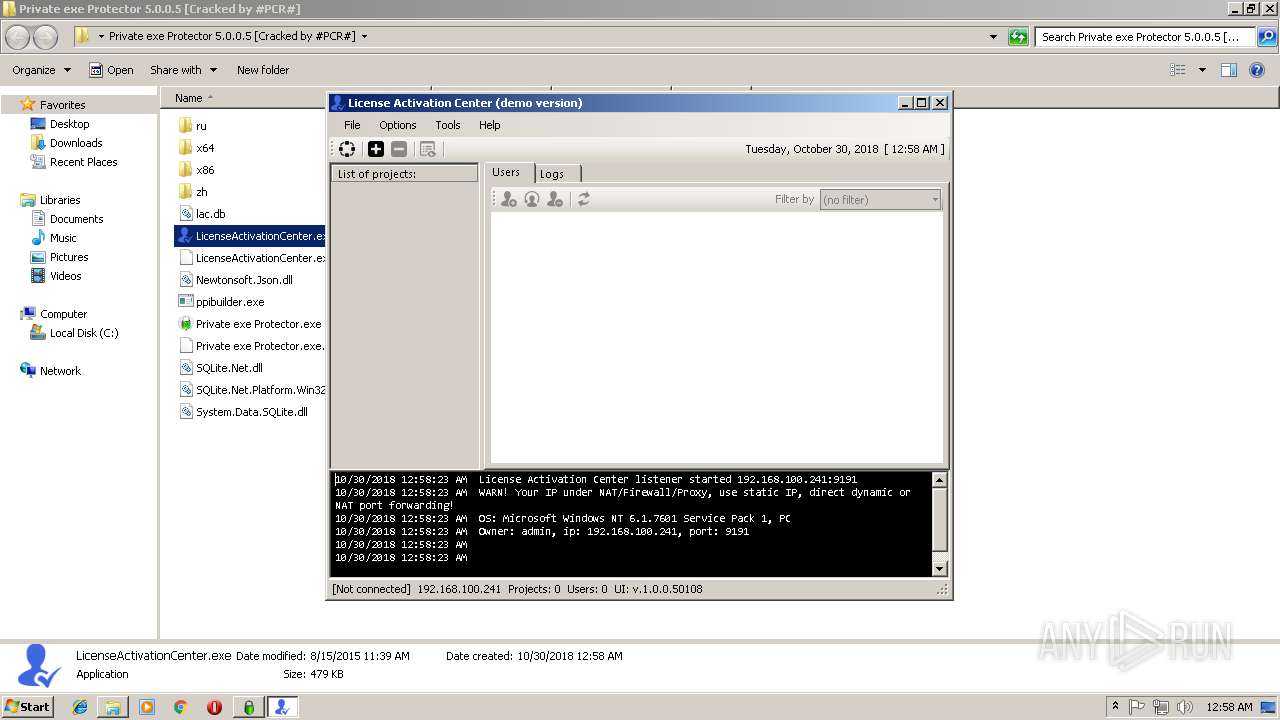Click the Private exe Protector taskbar lock icon
The image size is (1280, 720).
tap(249, 707)
